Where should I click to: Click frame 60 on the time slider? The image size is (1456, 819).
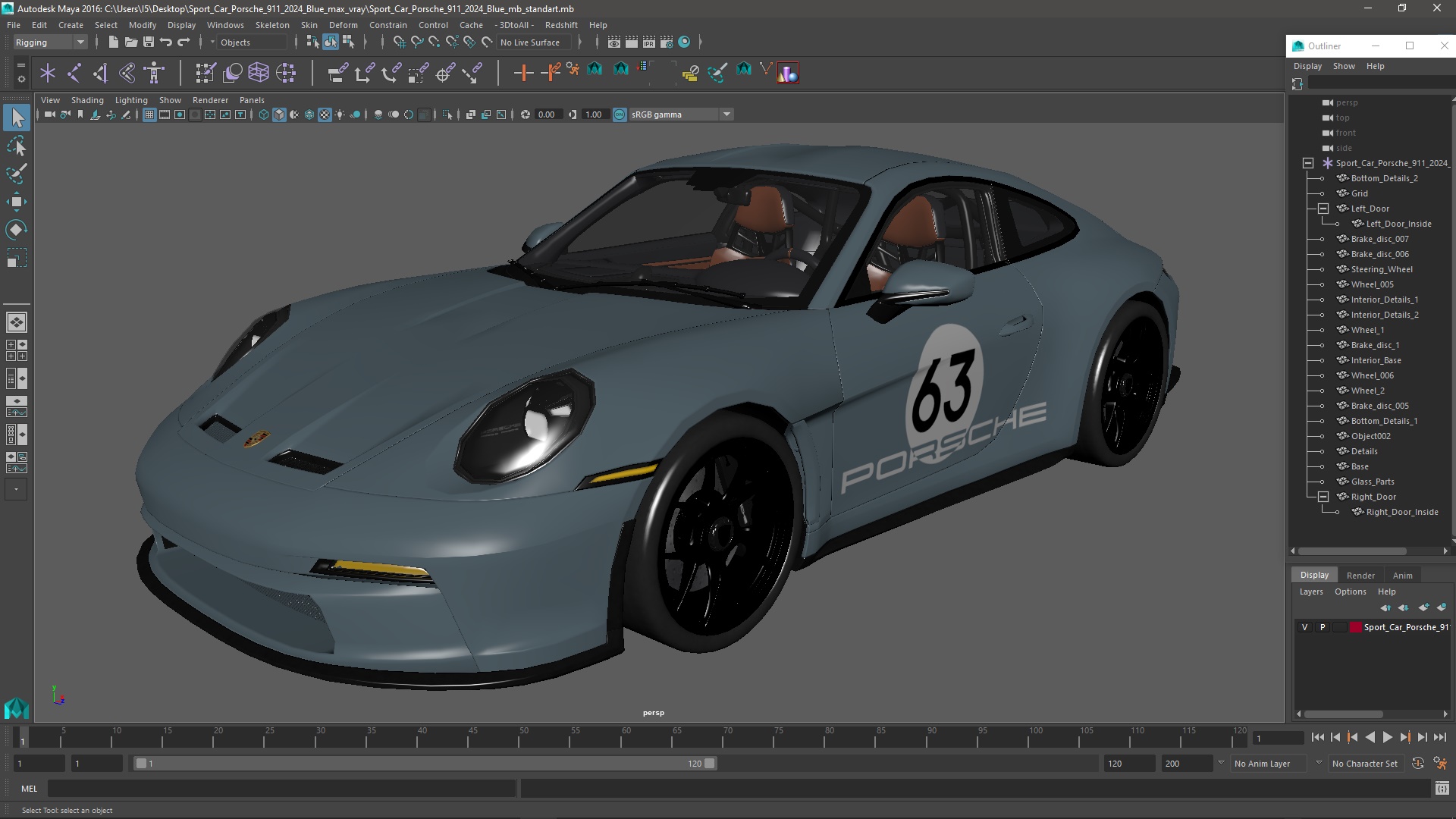click(x=626, y=738)
